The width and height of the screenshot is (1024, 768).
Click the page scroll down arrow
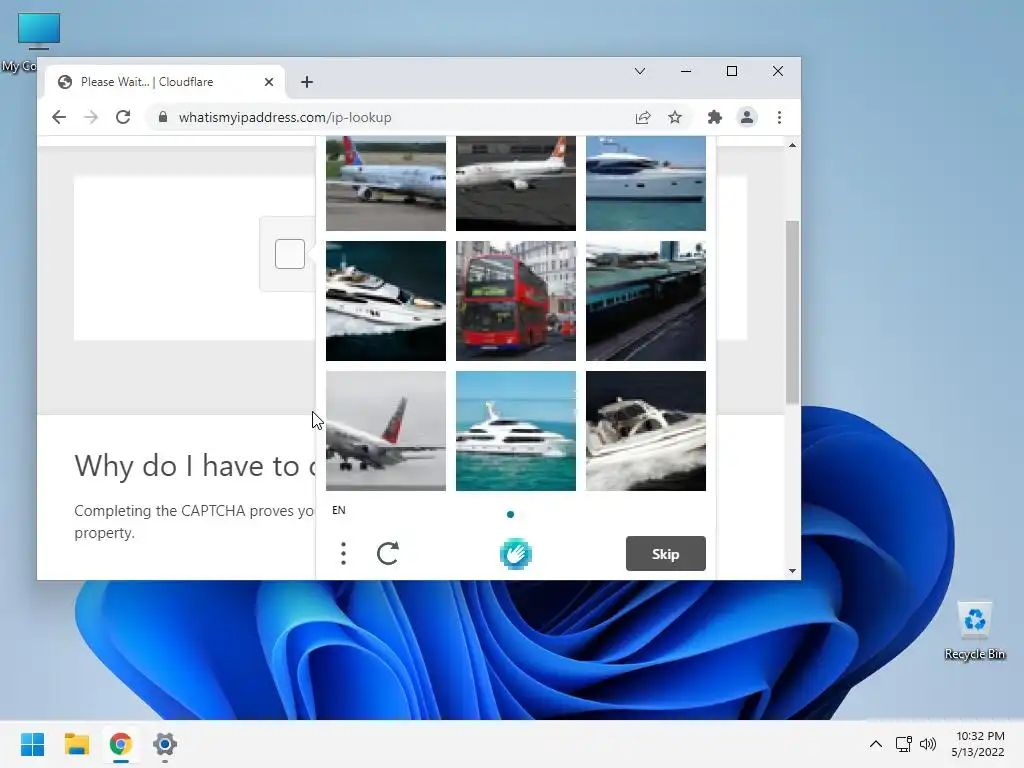click(x=792, y=571)
